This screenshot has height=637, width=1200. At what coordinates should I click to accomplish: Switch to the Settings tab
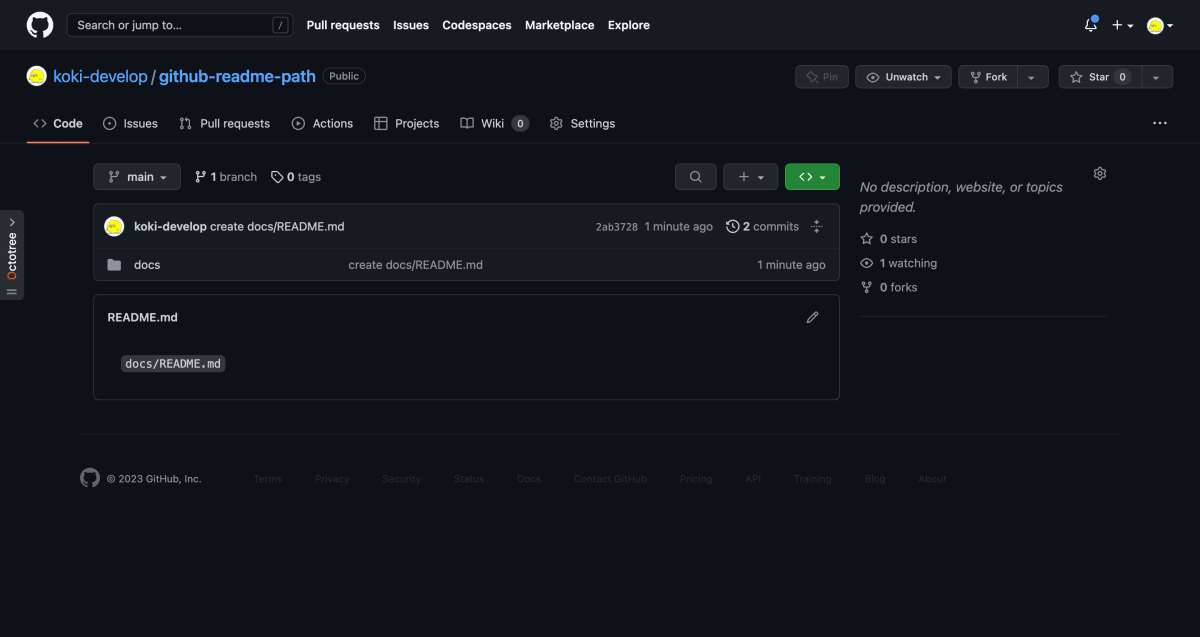tap(583, 123)
